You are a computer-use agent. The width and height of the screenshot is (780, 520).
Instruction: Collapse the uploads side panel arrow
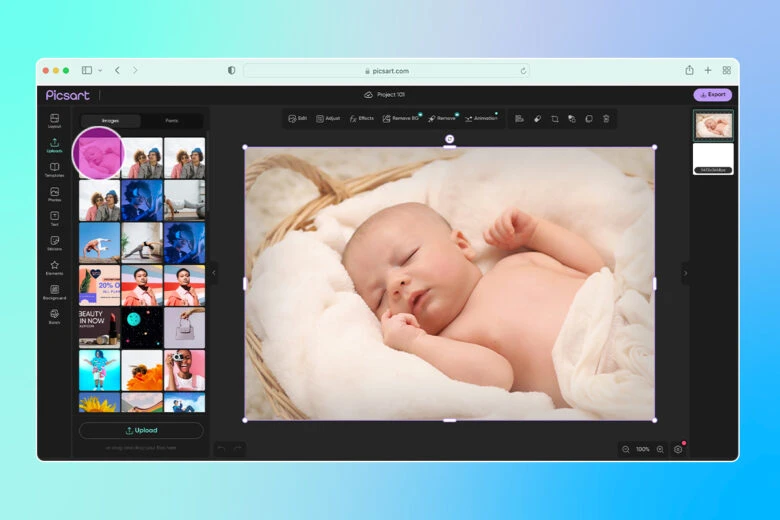point(214,273)
